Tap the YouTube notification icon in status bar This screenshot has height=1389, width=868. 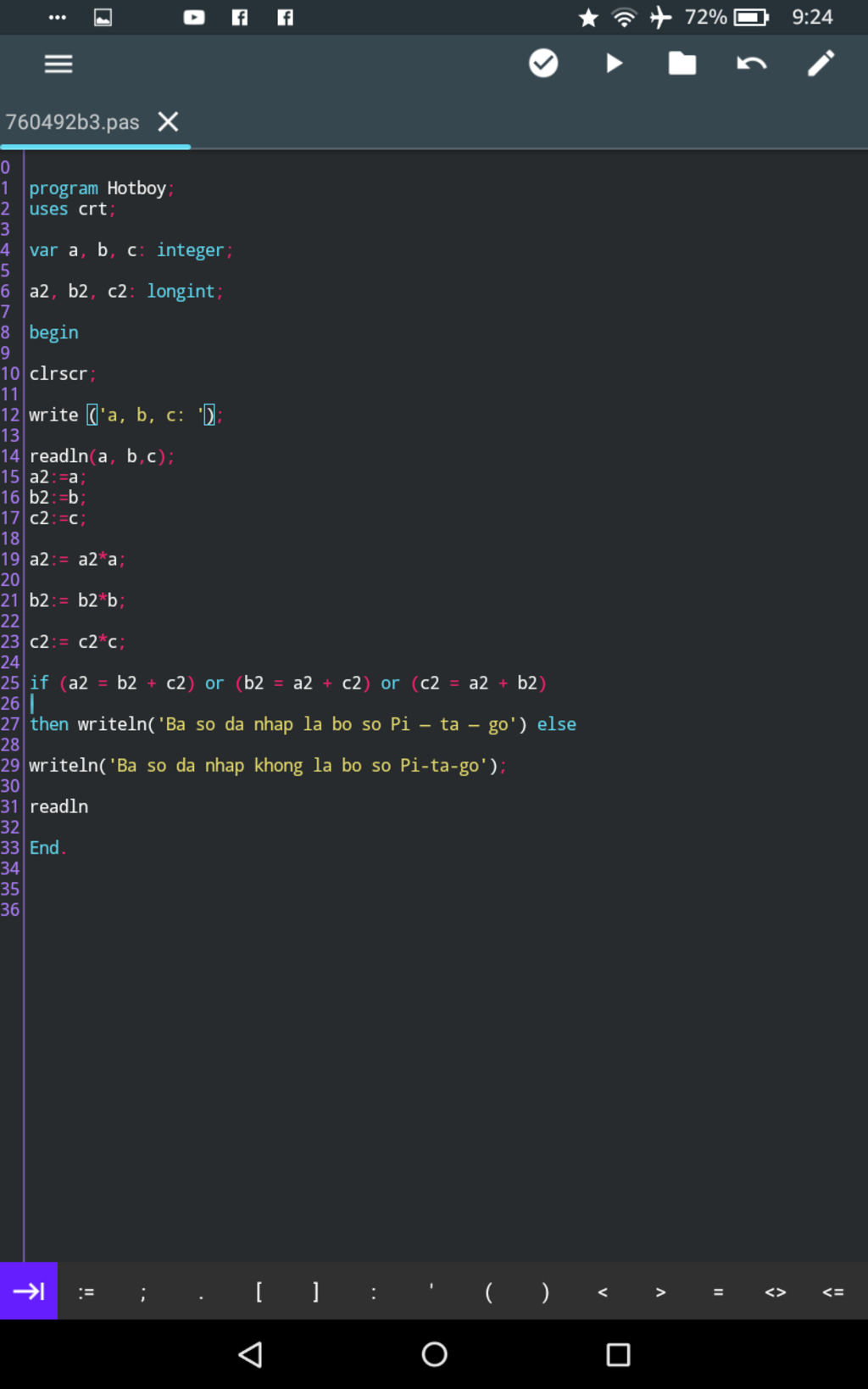pyautogui.click(x=194, y=17)
